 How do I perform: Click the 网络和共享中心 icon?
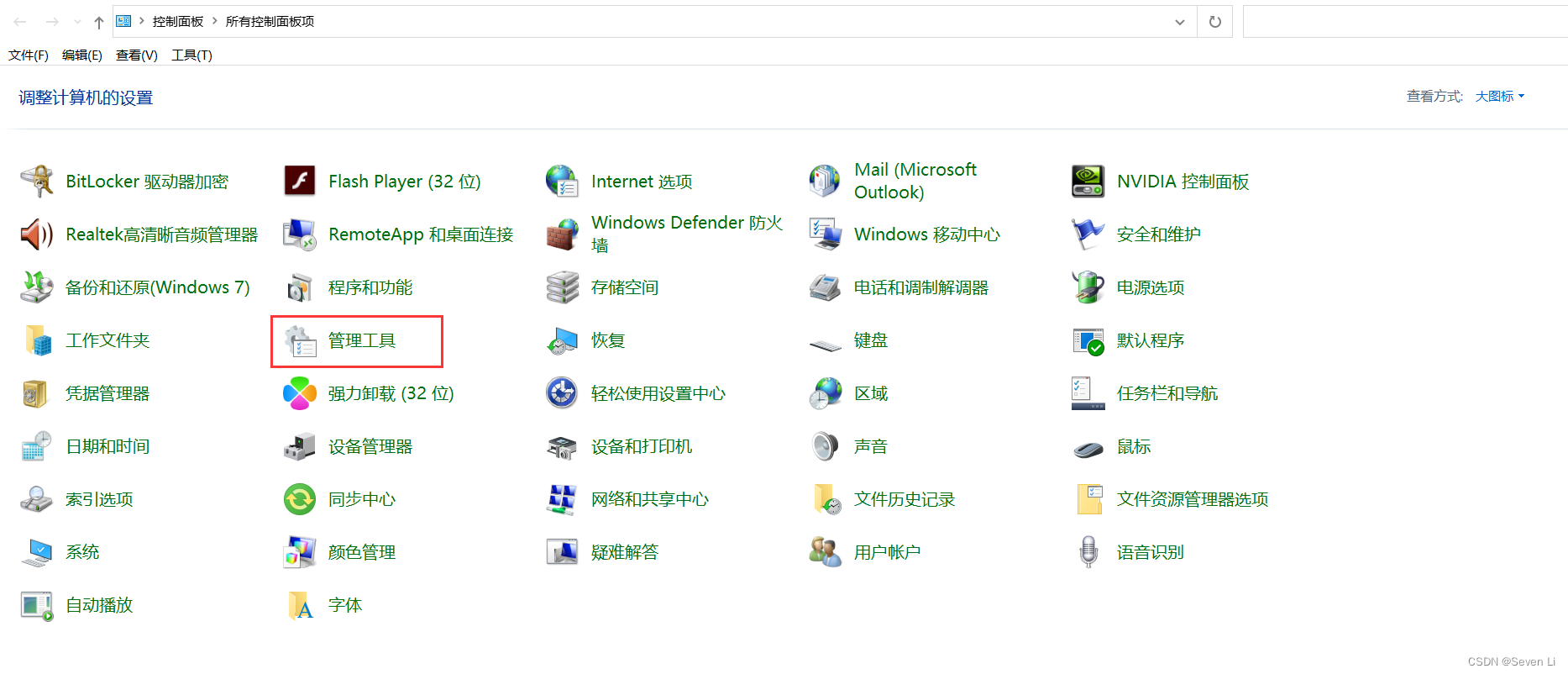(563, 498)
